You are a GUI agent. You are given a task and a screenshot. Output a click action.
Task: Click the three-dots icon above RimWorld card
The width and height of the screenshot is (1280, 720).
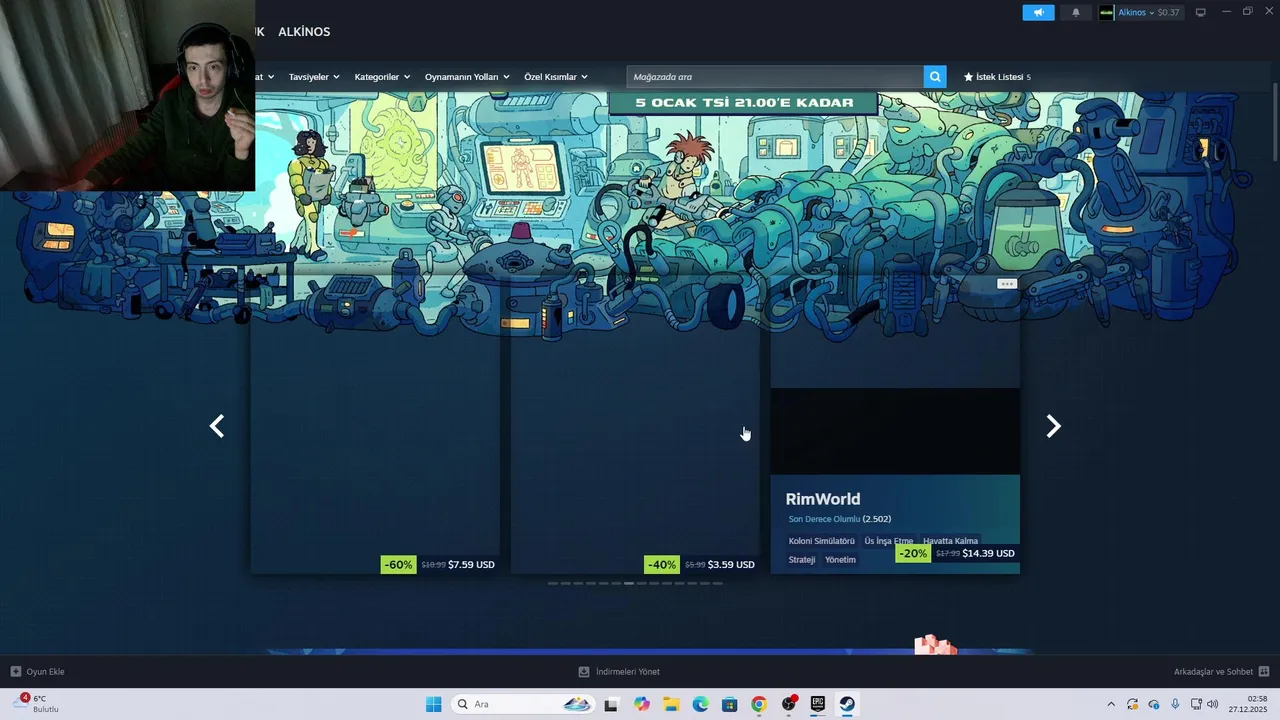(1007, 284)
